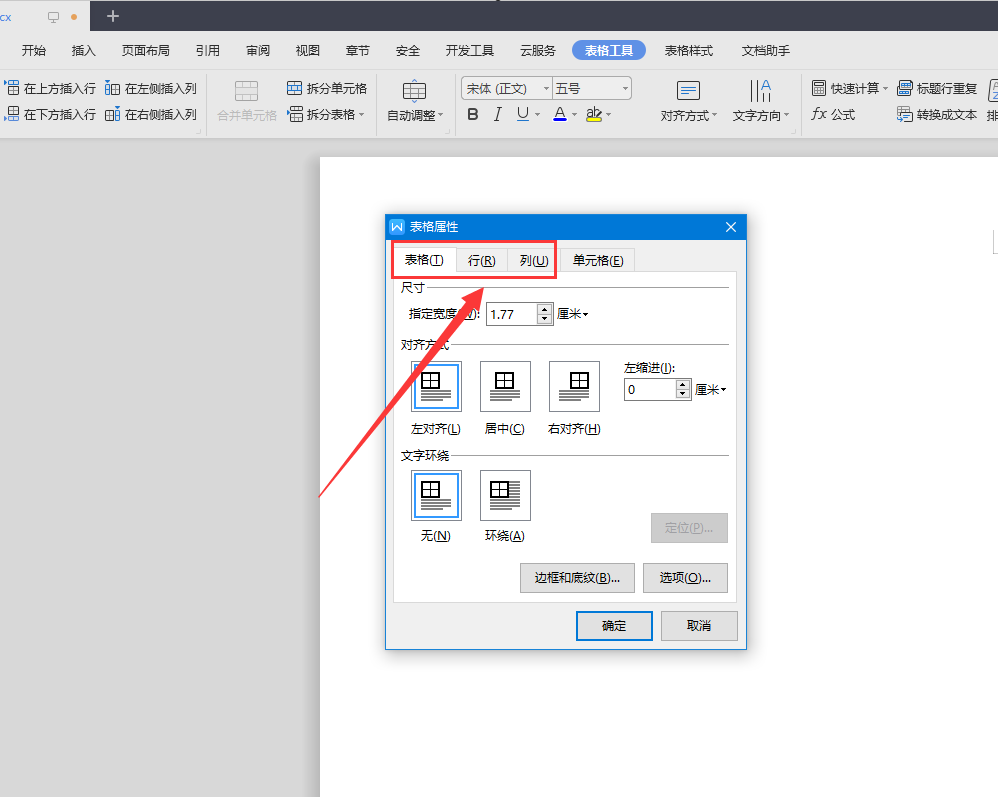Screen dimensions: 998x797
Task: Choose 无 text wrapping option
Action: (x=436, y=495)
